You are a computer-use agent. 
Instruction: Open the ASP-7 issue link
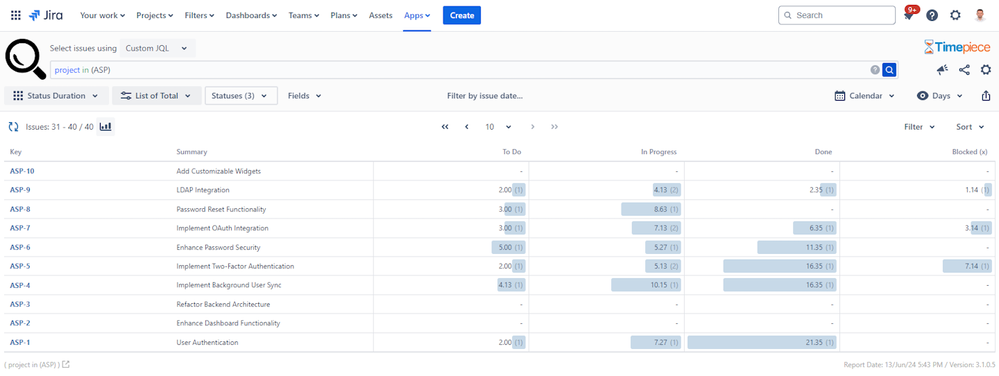[x=20, y=228]
